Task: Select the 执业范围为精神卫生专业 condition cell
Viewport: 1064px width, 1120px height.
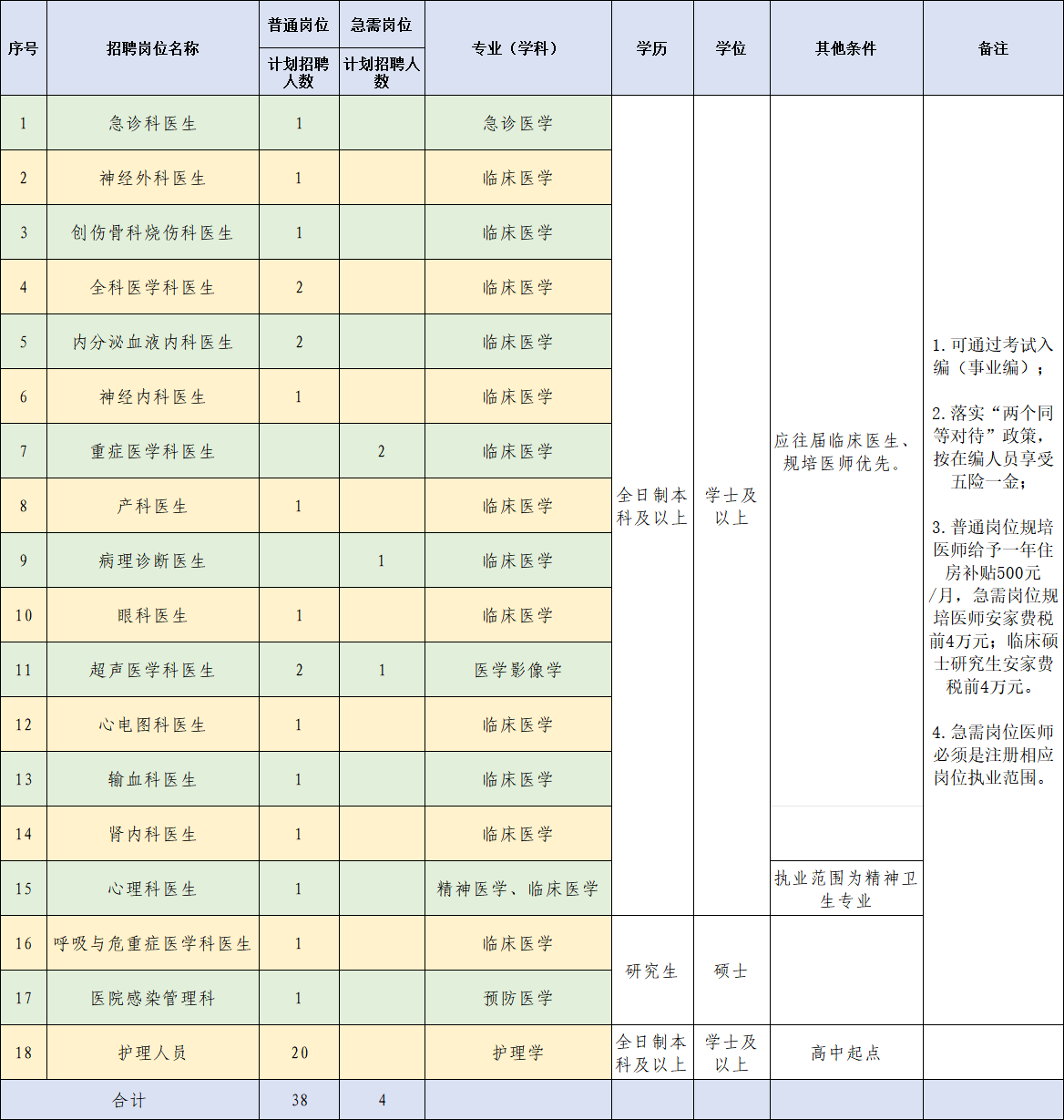Action: pos(846,889)
